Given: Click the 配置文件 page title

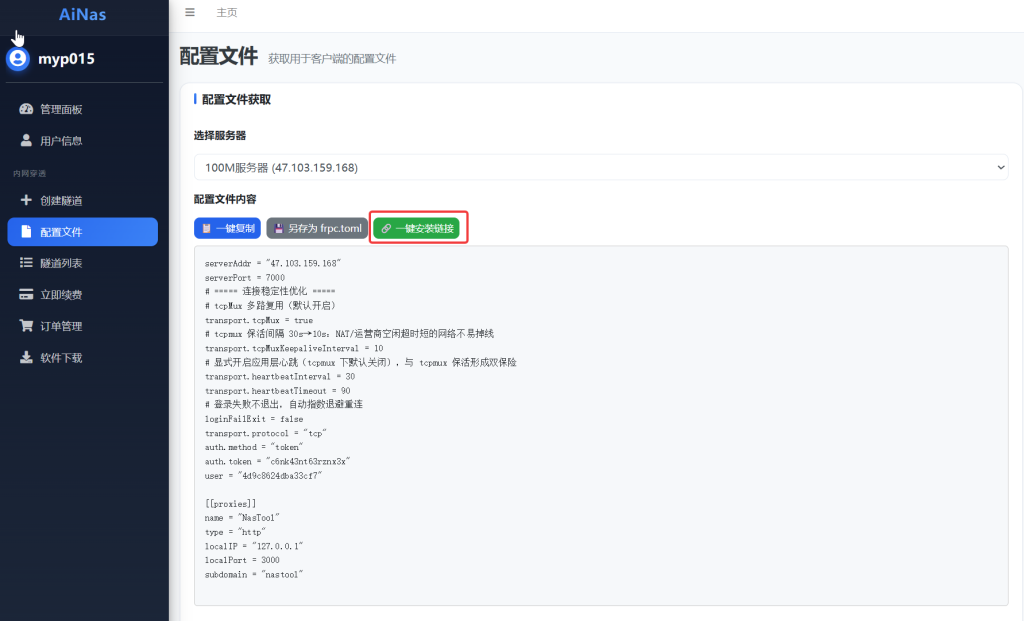Looking at the screenshot, I should point(219,56).
